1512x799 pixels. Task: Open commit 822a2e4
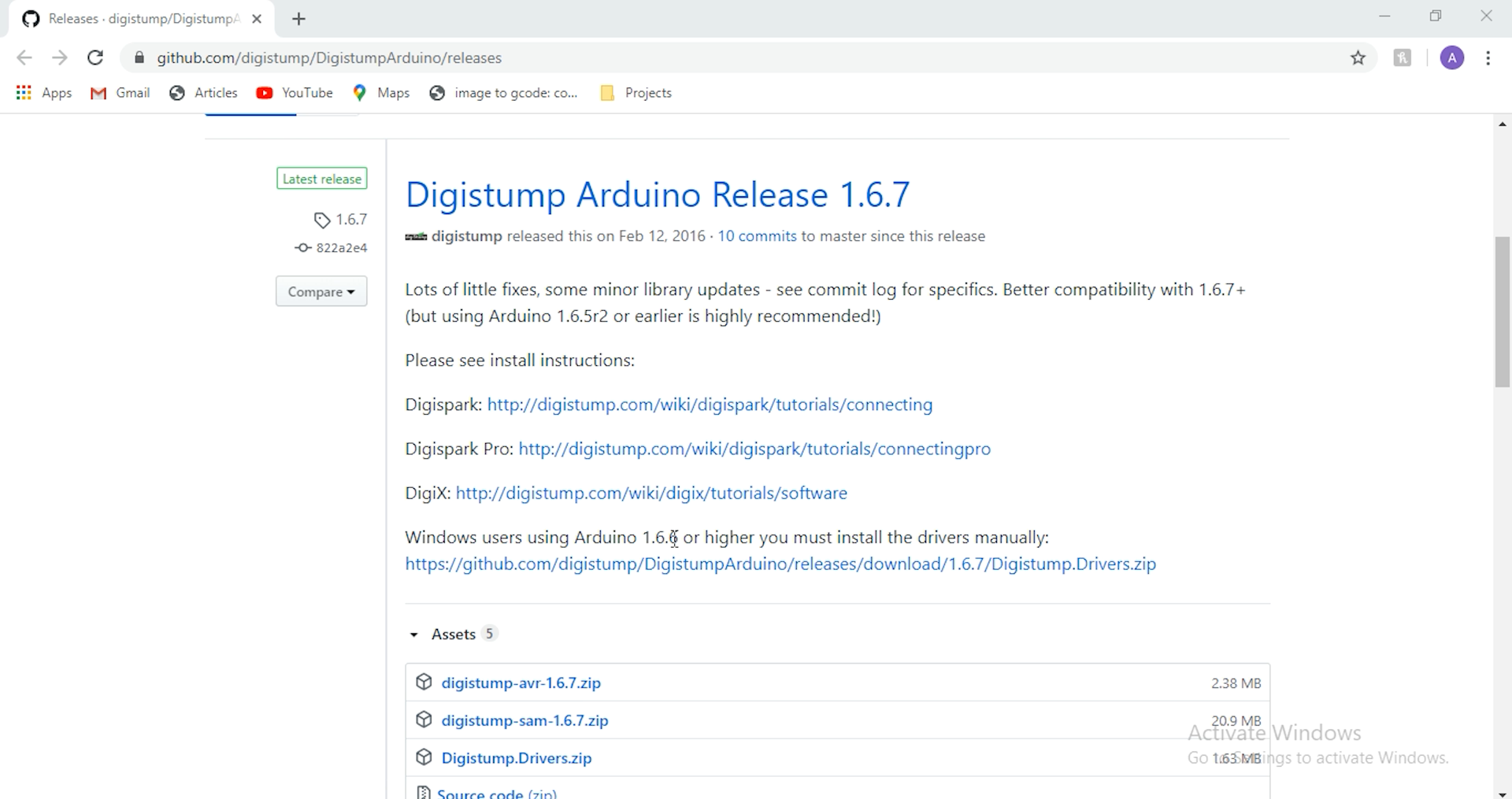[x=332, y=248]
